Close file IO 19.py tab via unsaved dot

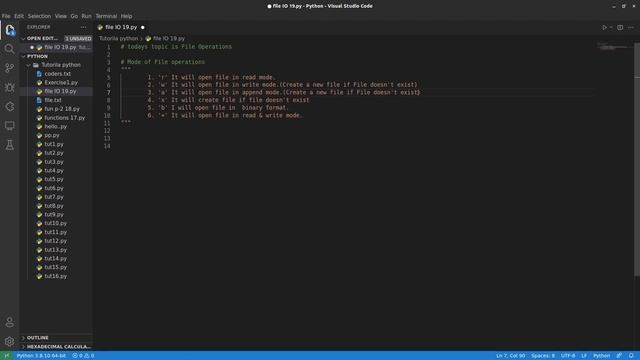[142, 27]
